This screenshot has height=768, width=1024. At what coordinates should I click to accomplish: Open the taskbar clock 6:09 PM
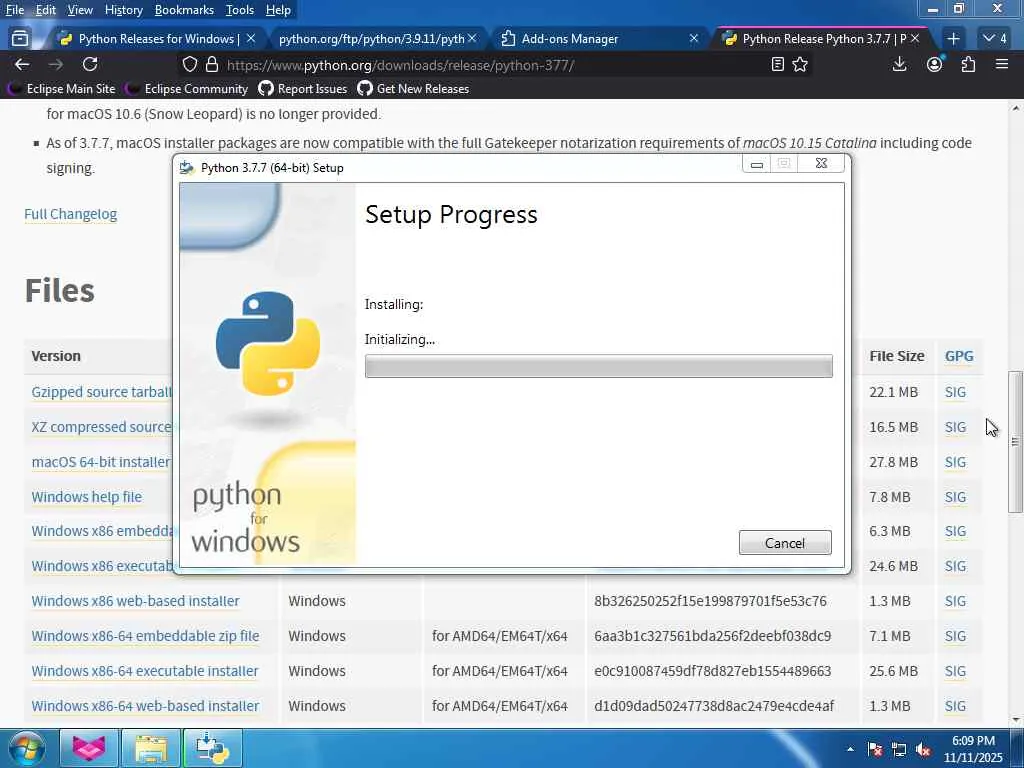[x=973, y=749]
